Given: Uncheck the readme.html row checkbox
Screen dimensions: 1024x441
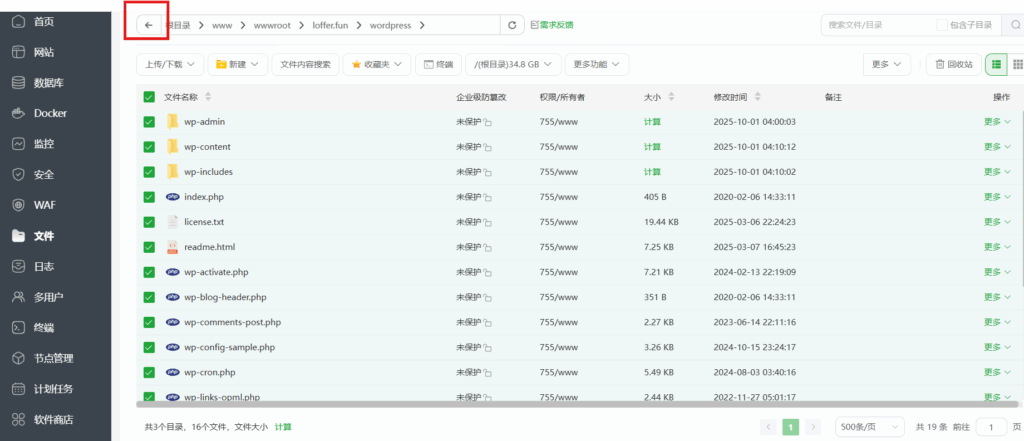Looking at the screenshot, I should pyautogui.click(x=149, y=247).
